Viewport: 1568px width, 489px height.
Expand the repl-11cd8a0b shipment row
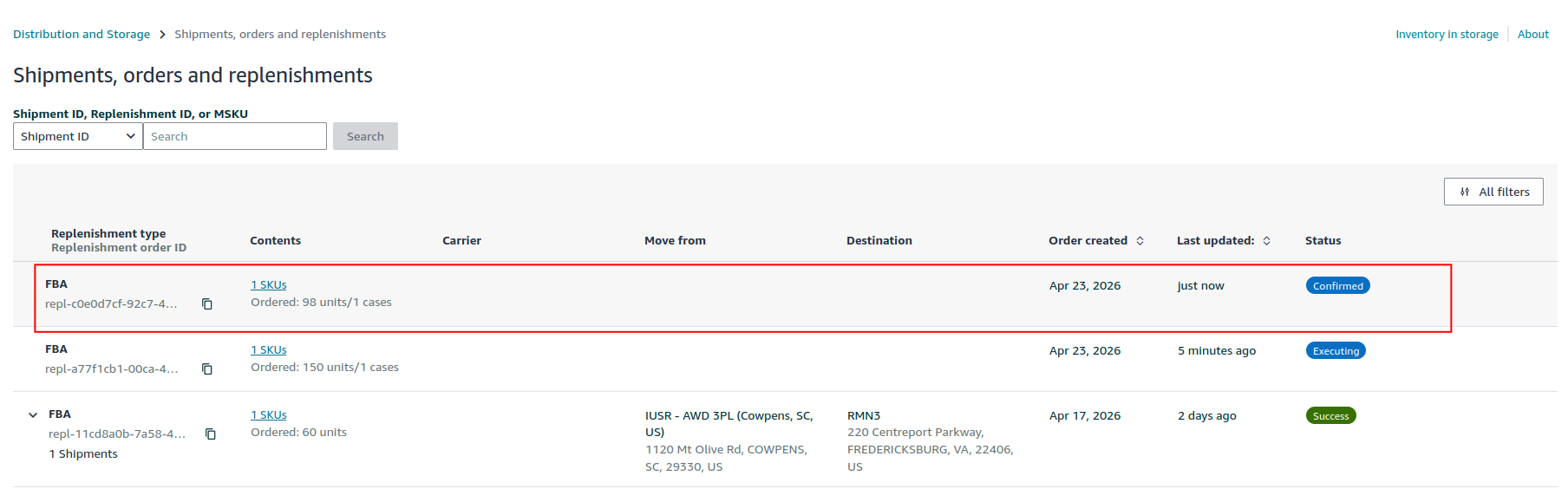[33, 415]
